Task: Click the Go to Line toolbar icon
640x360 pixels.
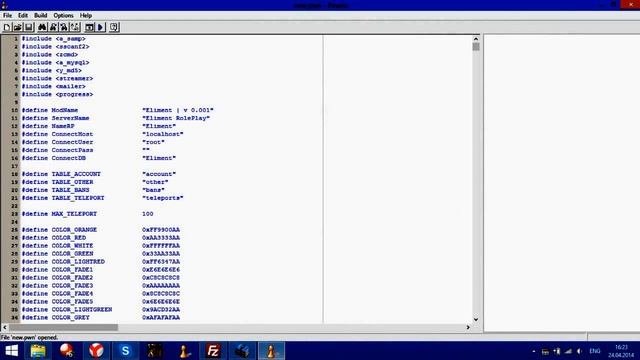Action: tap(75, 27)
